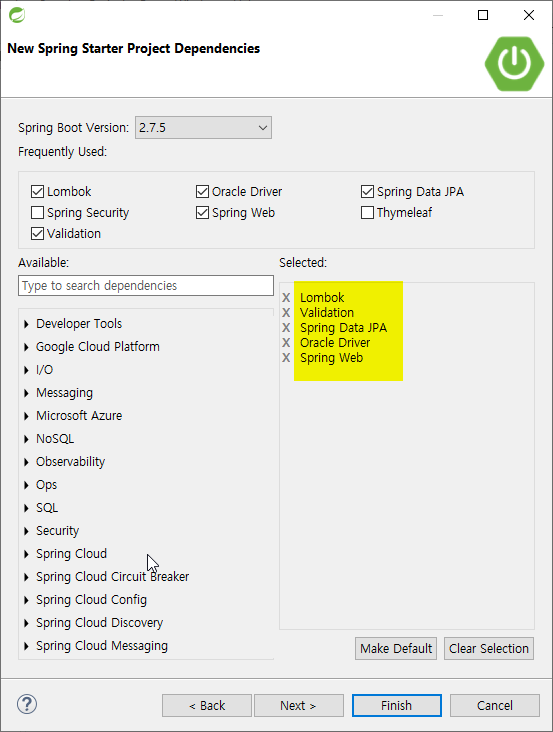Uncheck the Lombok checkbox
553x732 pixels.
37,191
